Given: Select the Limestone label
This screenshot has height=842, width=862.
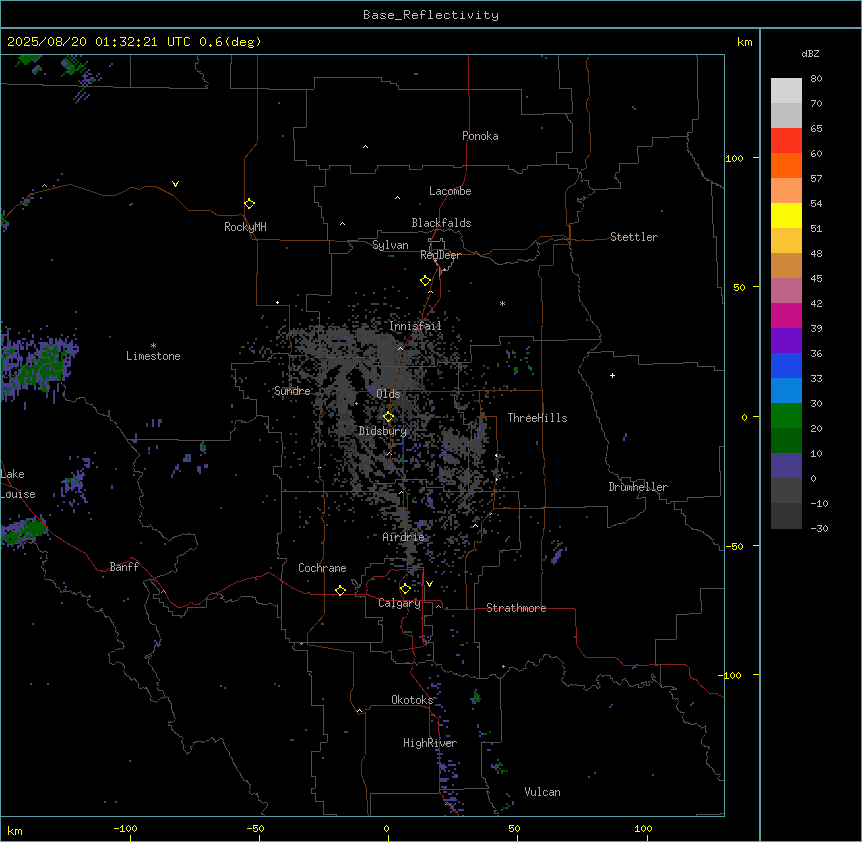Looking at the screenshot, I should [153, 356].
